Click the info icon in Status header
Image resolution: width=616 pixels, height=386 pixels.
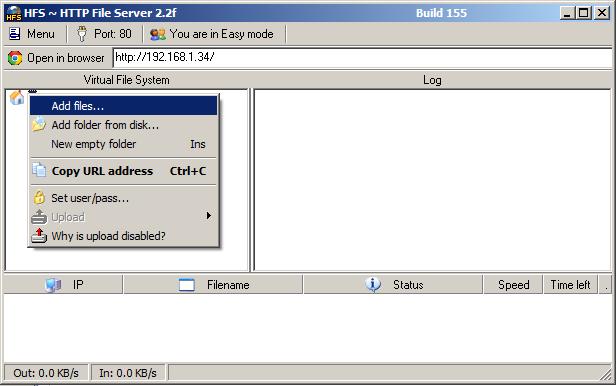coord(373,284)
